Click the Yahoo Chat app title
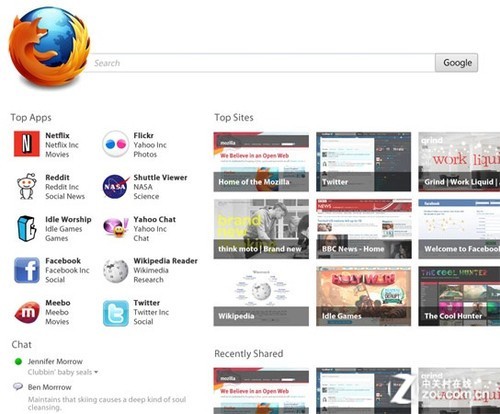Screen dimensions: 500x414 [x=154, y=219]
